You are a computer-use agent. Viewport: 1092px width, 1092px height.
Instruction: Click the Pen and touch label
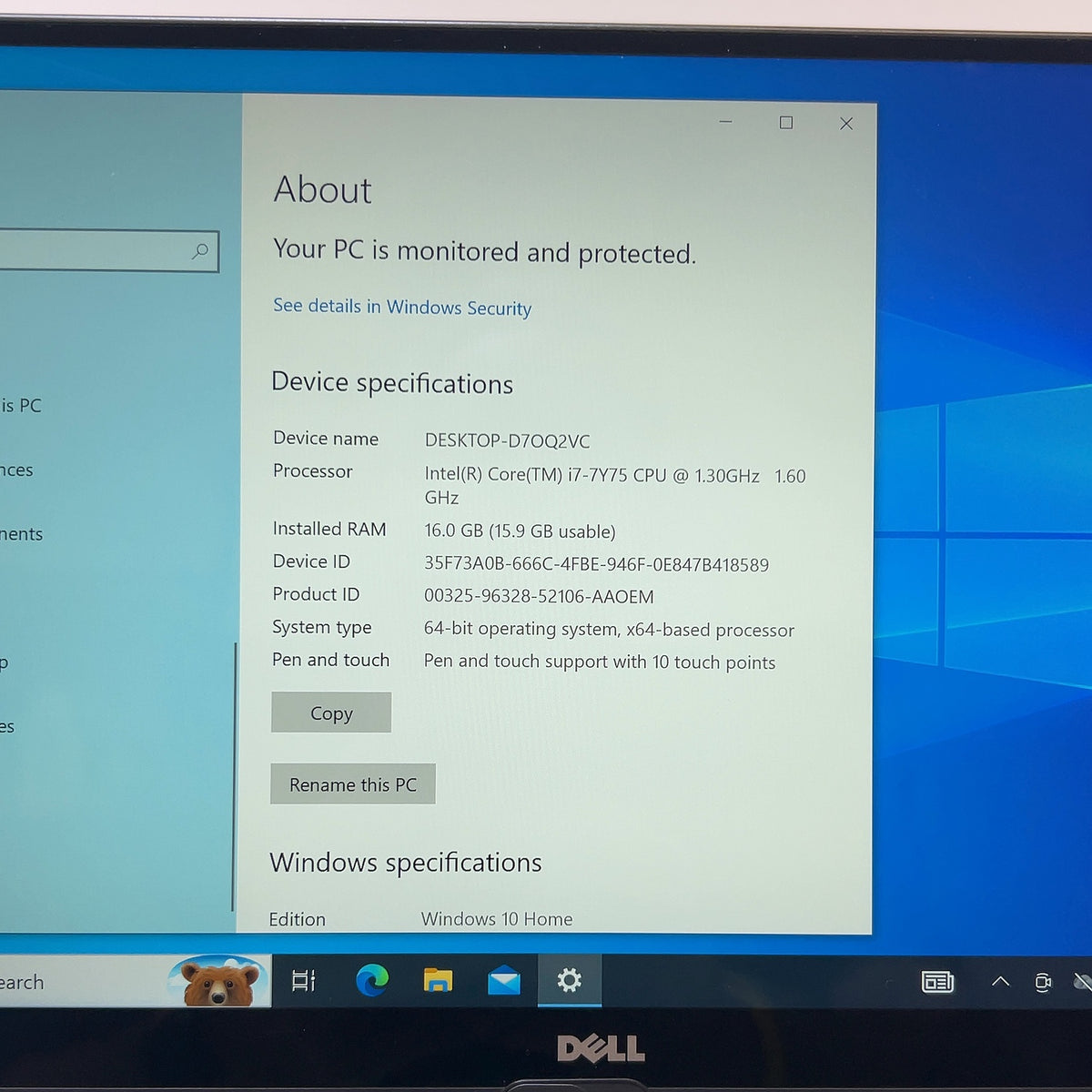[330, 660]
